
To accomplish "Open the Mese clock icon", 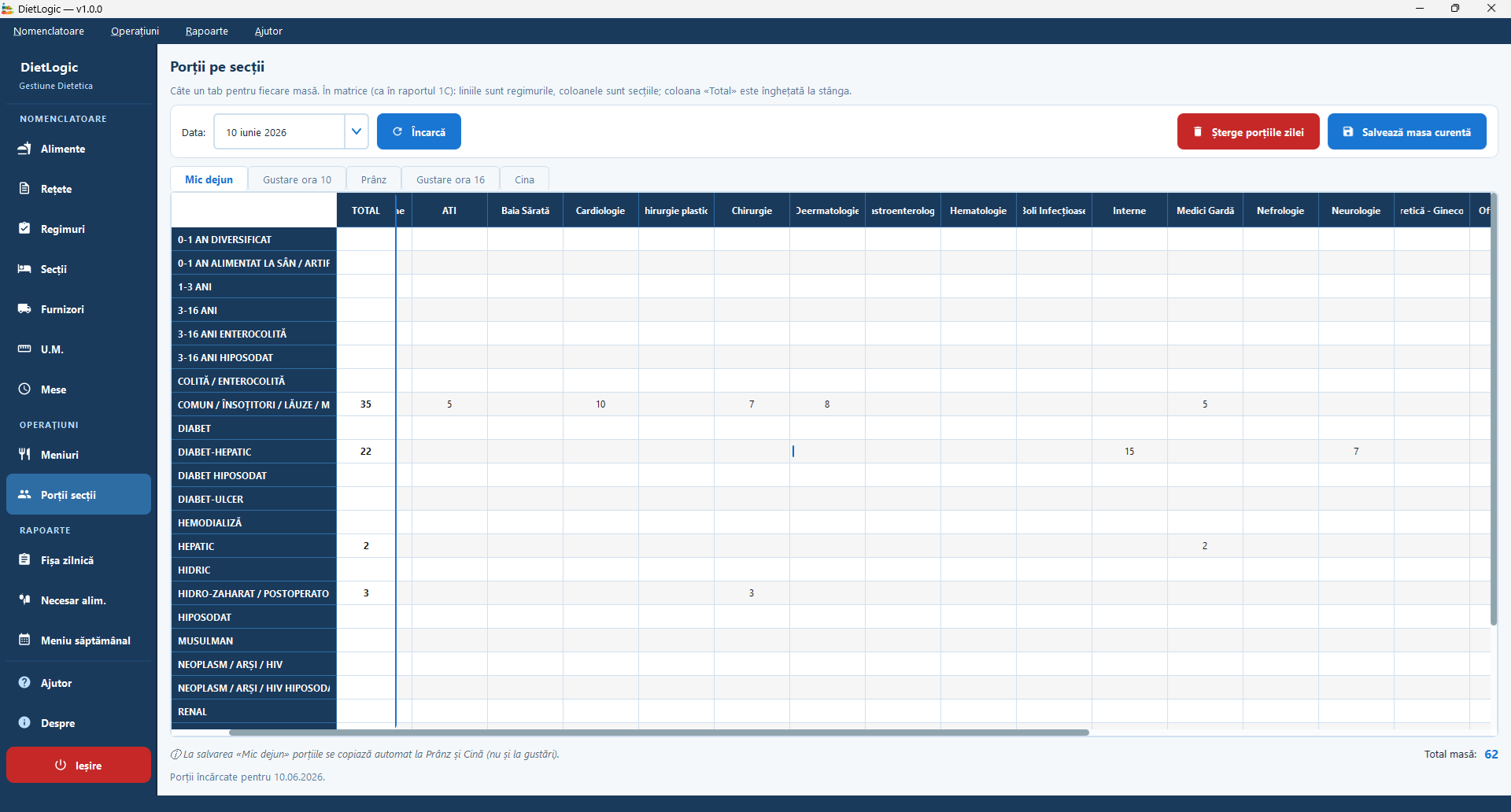I will 24,389.
